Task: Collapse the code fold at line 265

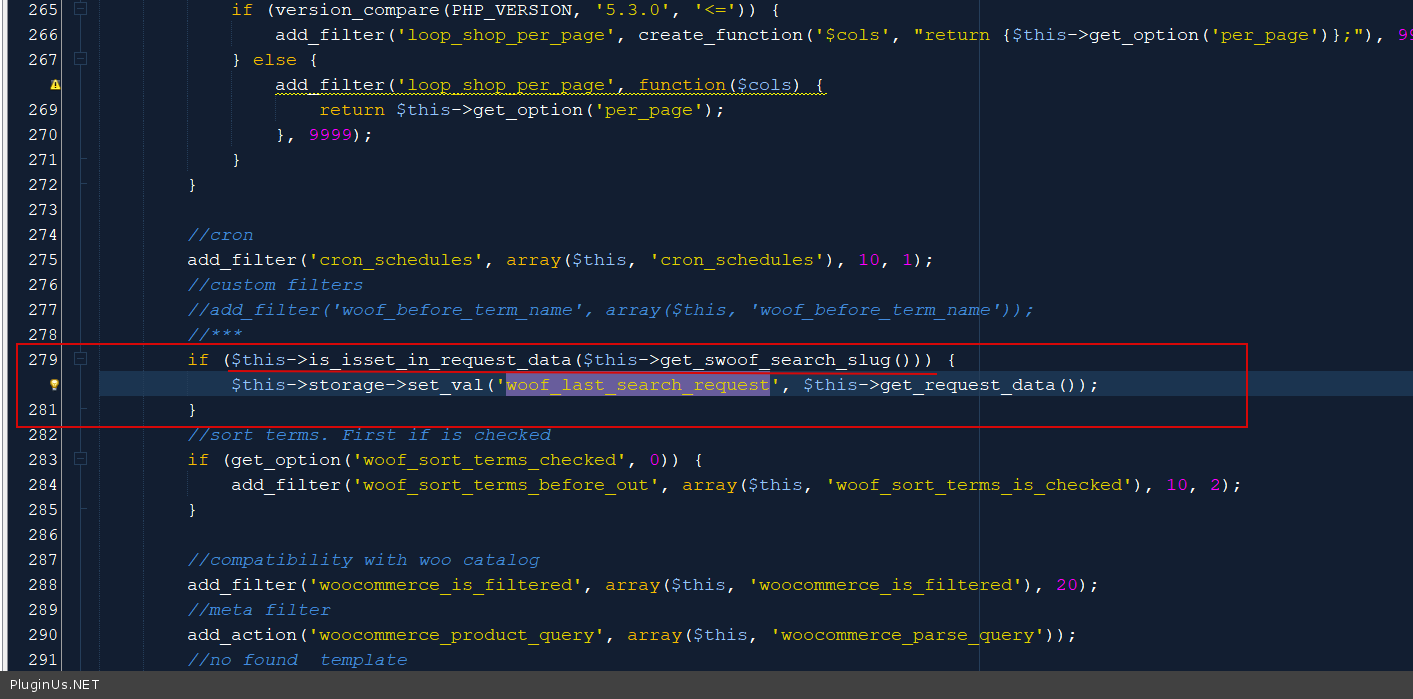Action: [80, 9]
